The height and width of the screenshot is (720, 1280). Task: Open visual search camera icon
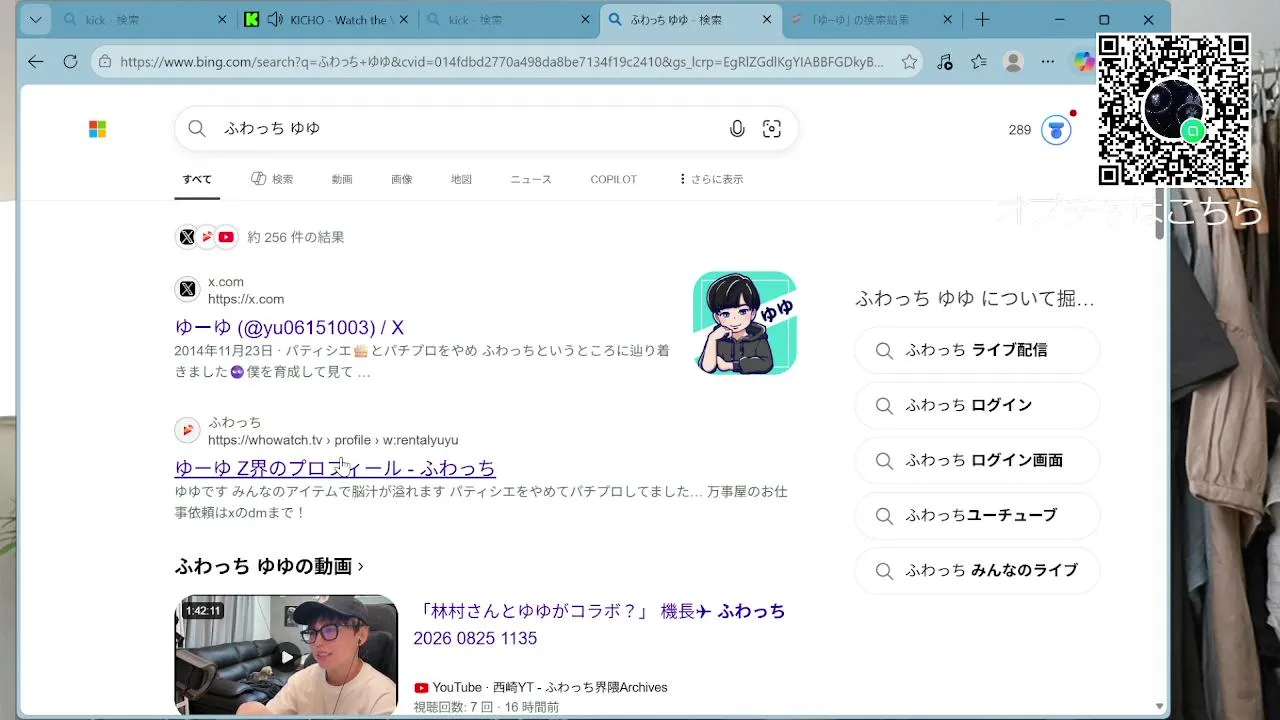click(772, 128)
